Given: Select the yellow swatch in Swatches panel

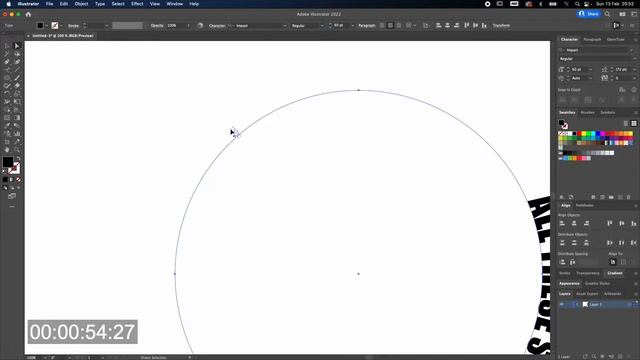Looking at the screenshot, I should coord(584,133).
